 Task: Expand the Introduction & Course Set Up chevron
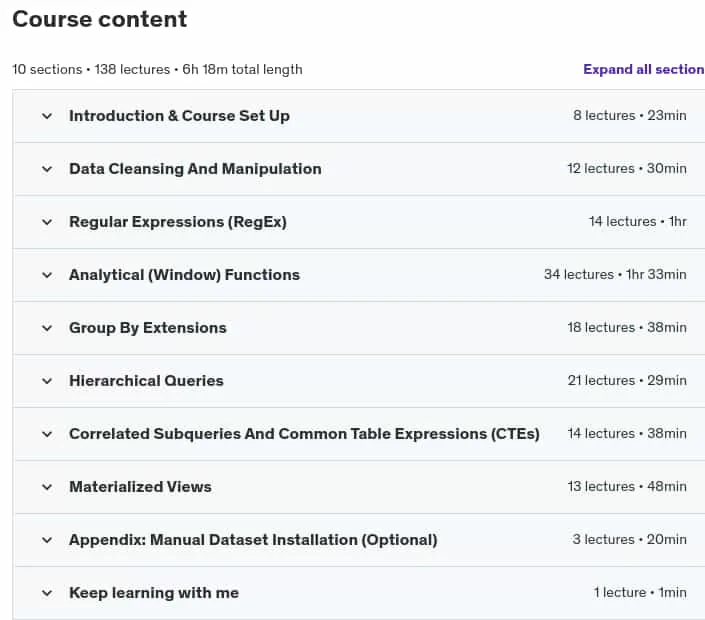(x=47, y=116)
